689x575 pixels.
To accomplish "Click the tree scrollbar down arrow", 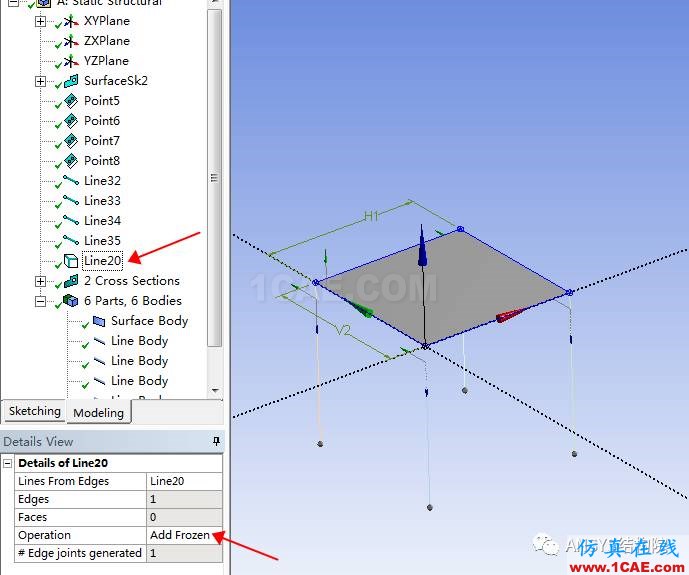I will click(x=215, y=390).
